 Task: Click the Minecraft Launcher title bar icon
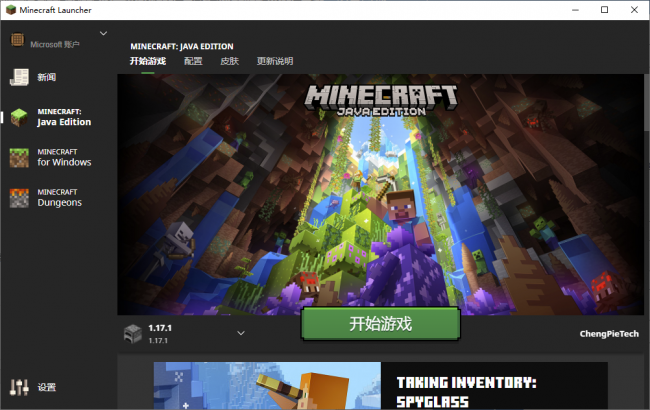(10, 10)
